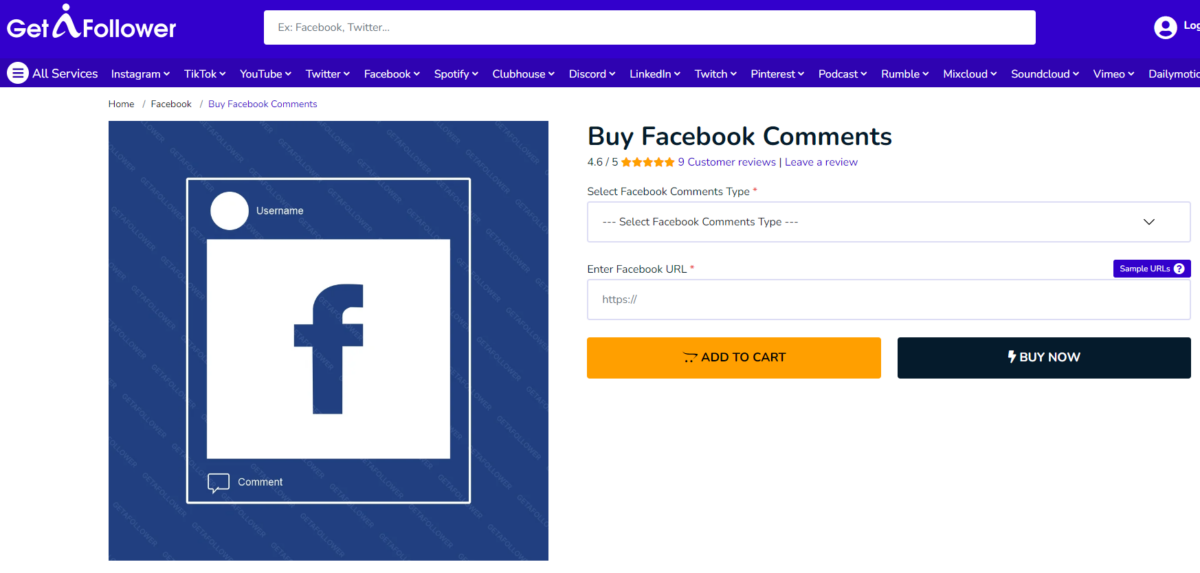The image size is (1200, 573).
Task: Click the Sample URLs help question icon
Action: pos(1179,269)
